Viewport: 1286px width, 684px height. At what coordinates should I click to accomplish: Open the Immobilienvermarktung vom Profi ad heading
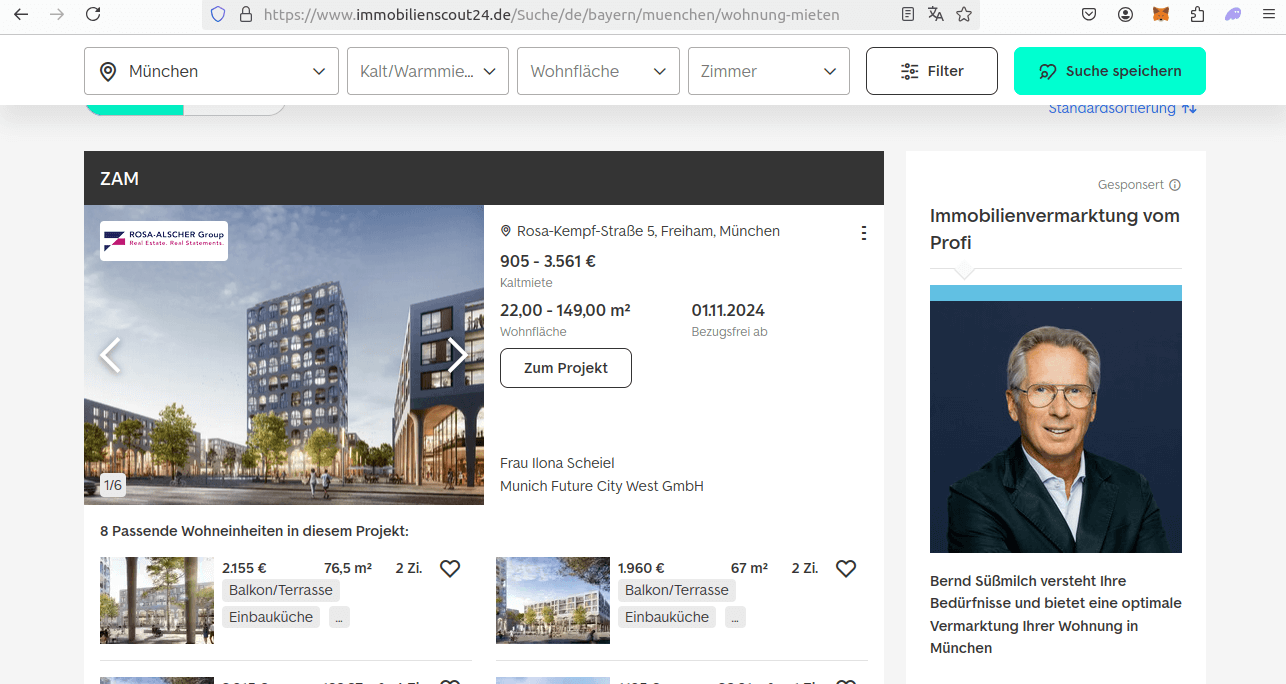1055,229
